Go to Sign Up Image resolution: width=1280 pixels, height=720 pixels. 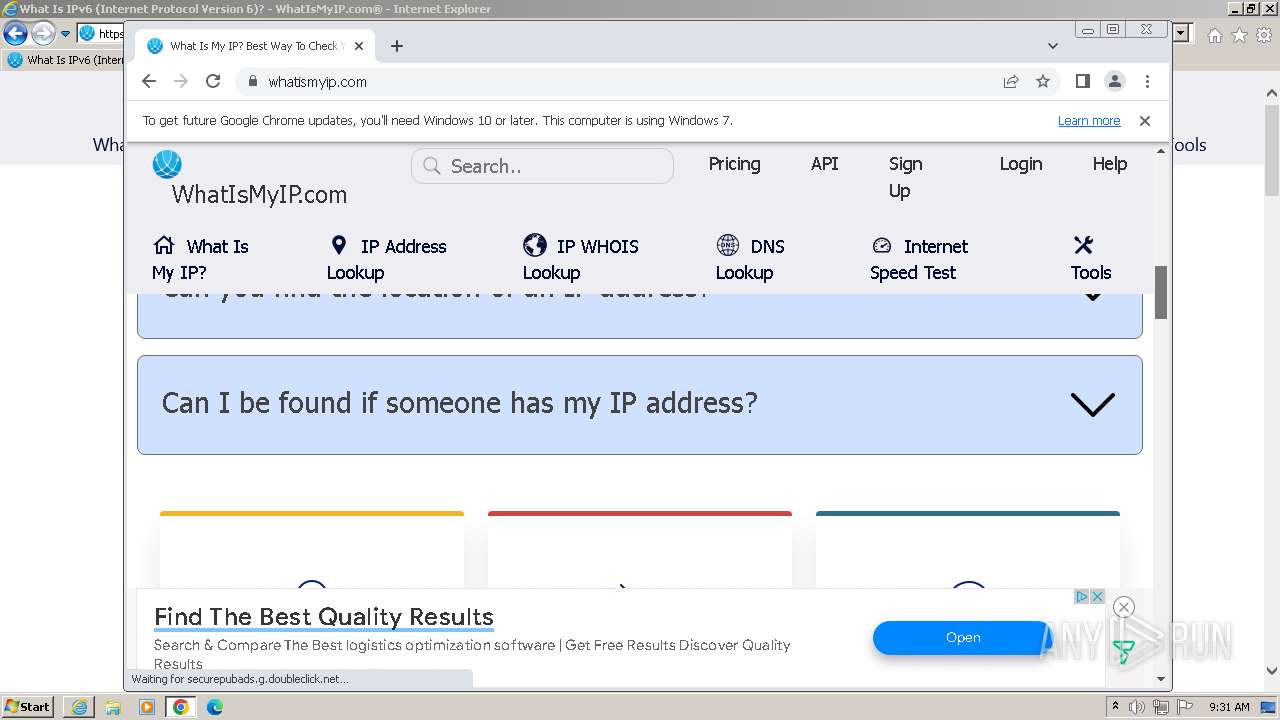(x=905, y=177)
